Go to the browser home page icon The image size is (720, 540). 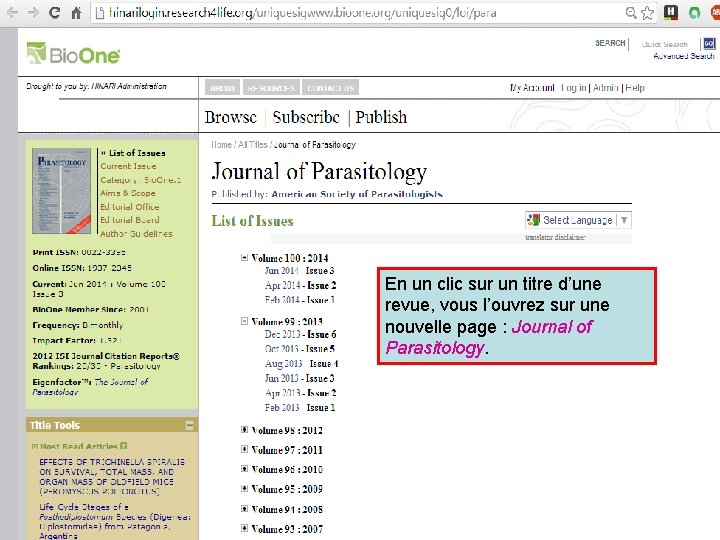pos(76,13)
